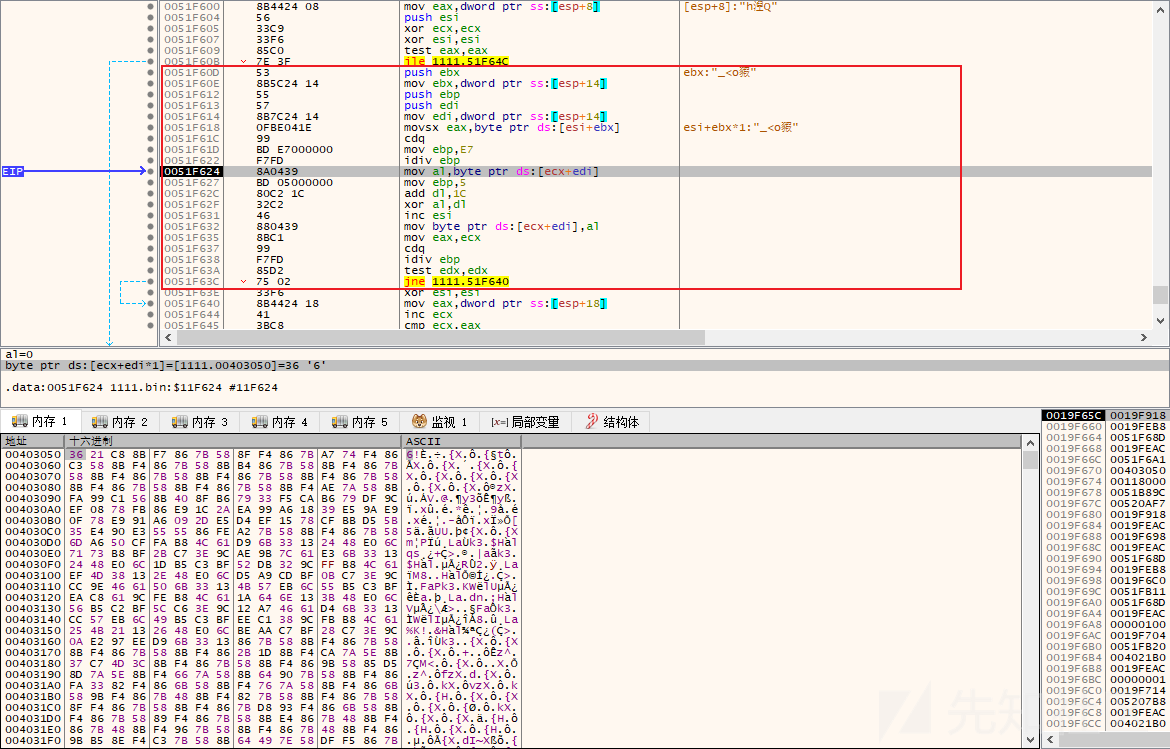Click the .data:0051F624 1111.bin info line
This screenshot has width=1170, height=749.
(142, 387)
